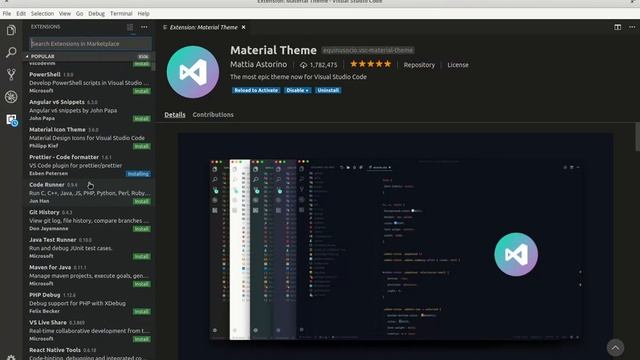This screenshot has height=360, width=640.
Task: Open Source Control view in activity bar
Action: (x=11, y=74)
